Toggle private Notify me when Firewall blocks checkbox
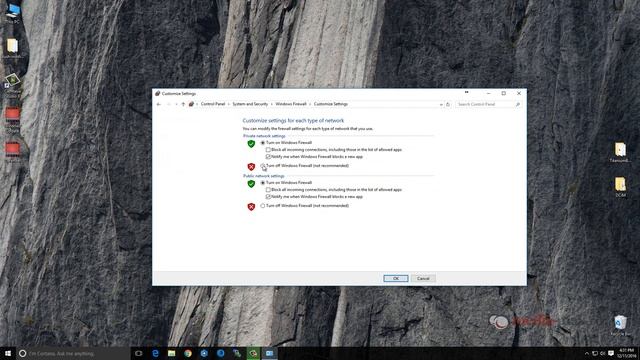The width and height of the screenshot is (640, 360). click(268, 157)
